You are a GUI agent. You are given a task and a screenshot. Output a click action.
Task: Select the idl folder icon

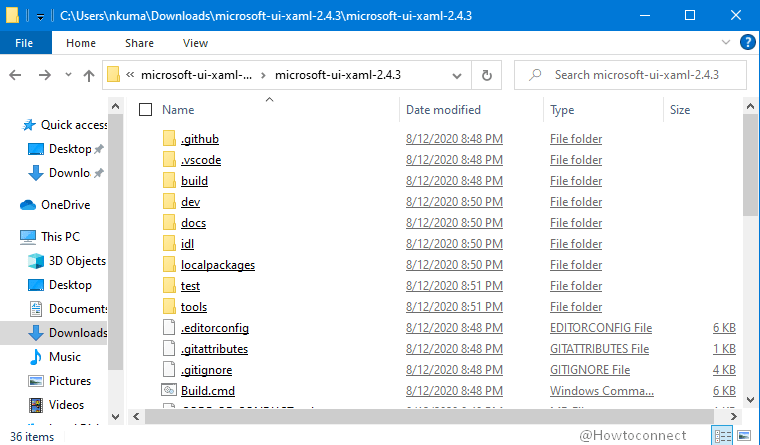pyautogui.click(x=169, y=243)
